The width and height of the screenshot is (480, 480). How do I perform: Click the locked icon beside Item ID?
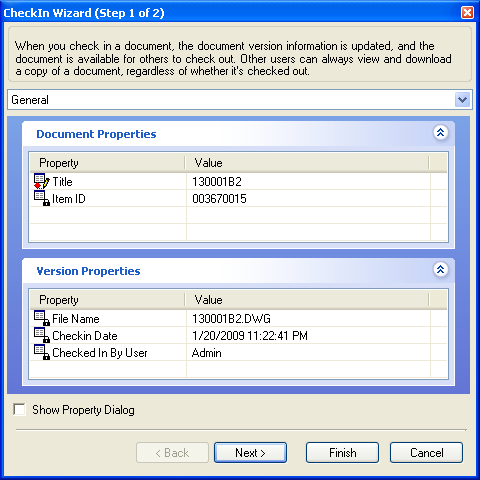point(42,198)
